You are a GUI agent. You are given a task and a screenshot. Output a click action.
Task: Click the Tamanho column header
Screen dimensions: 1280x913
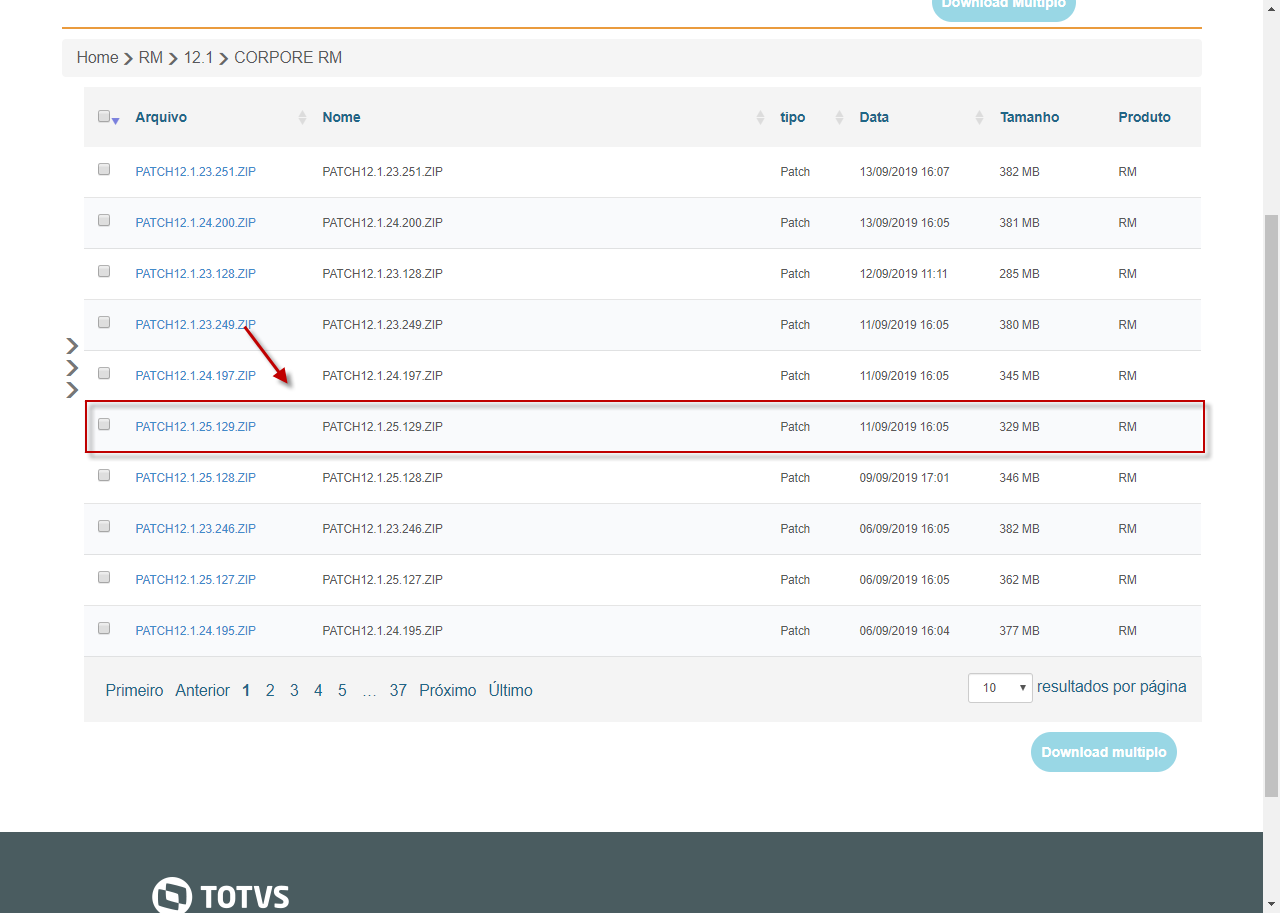1029,117
